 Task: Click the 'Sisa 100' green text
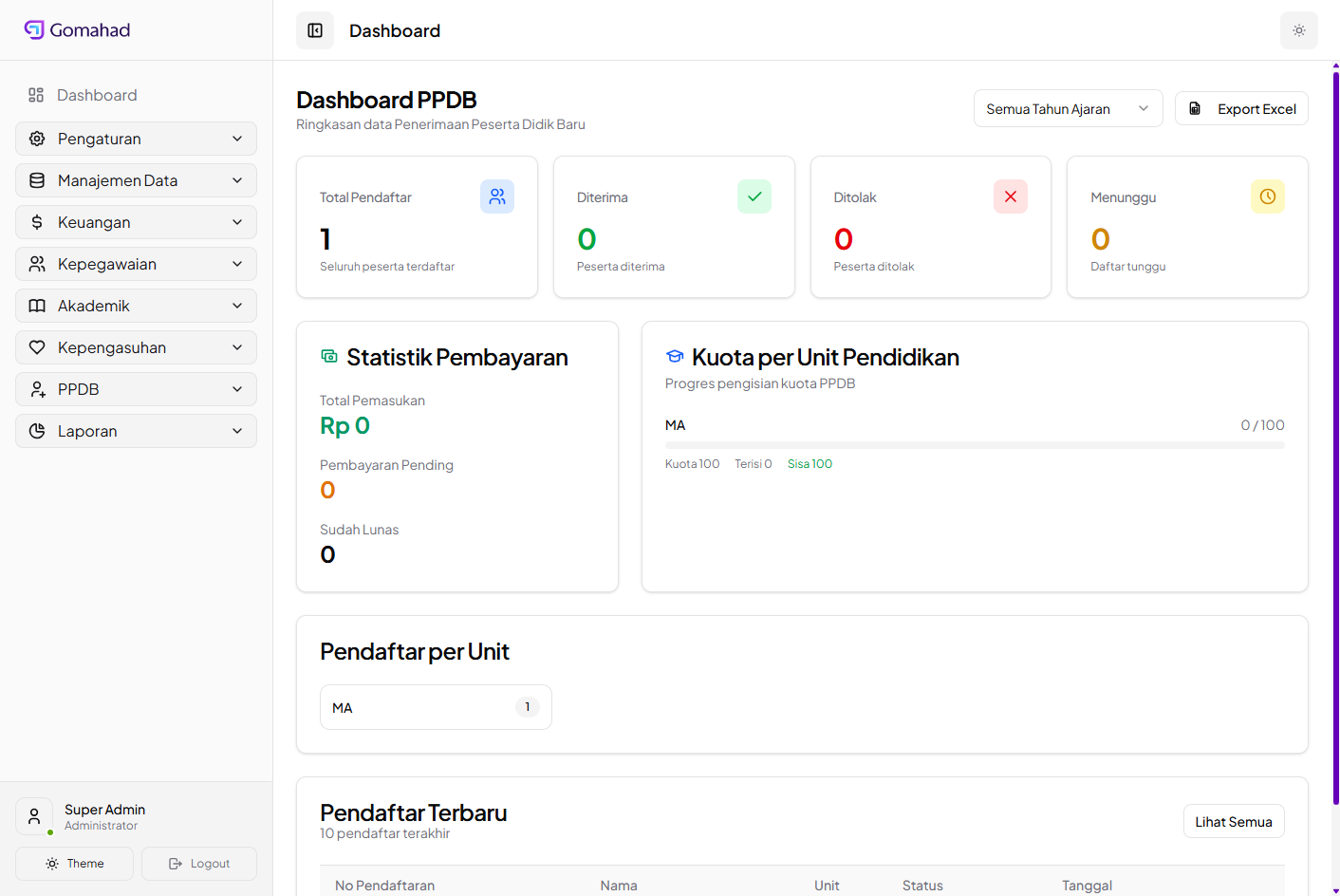(810, 464)
